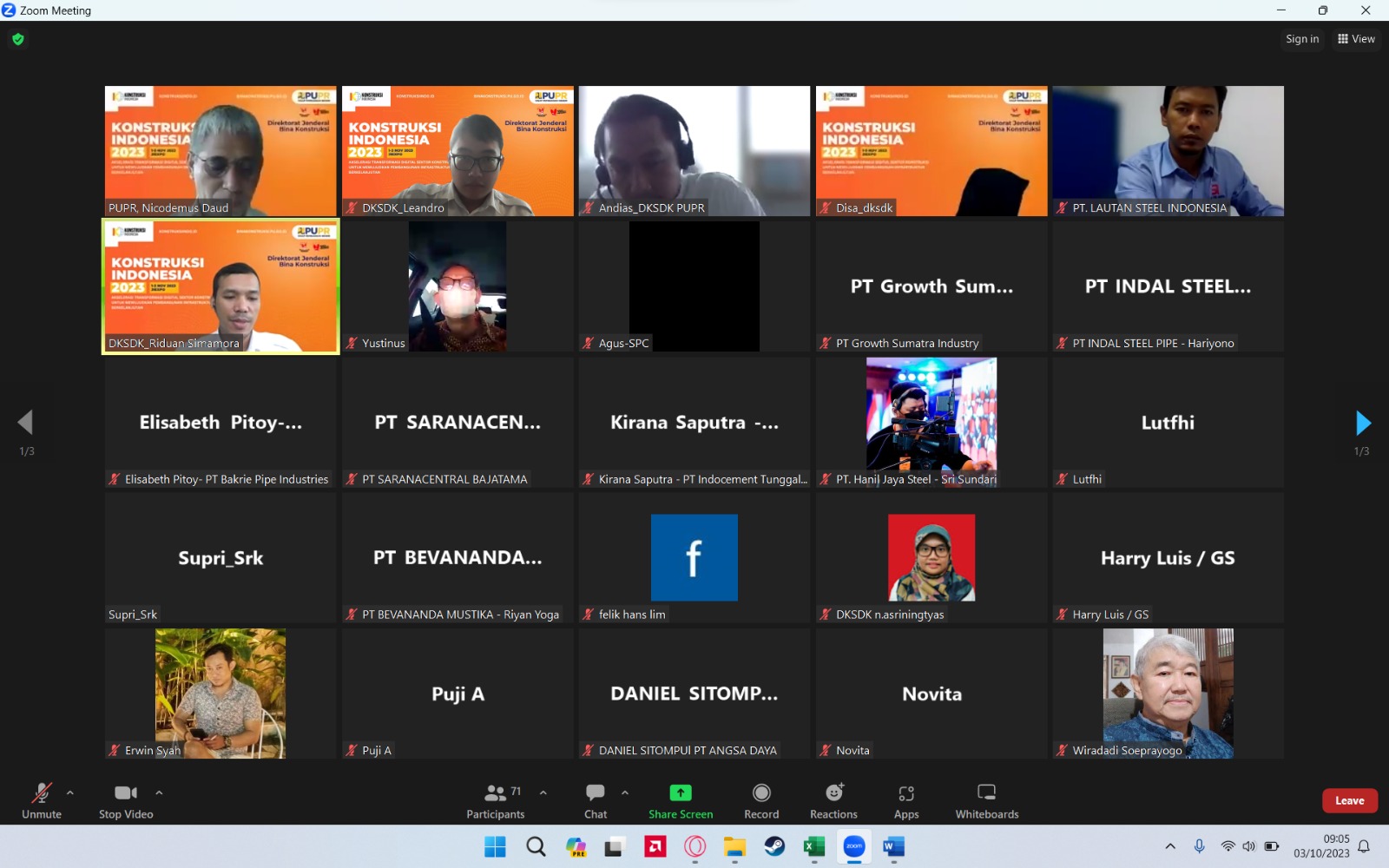Open Word from taskbar
Viewport: 1389px width, 868px height.
(x=894, y=846)
